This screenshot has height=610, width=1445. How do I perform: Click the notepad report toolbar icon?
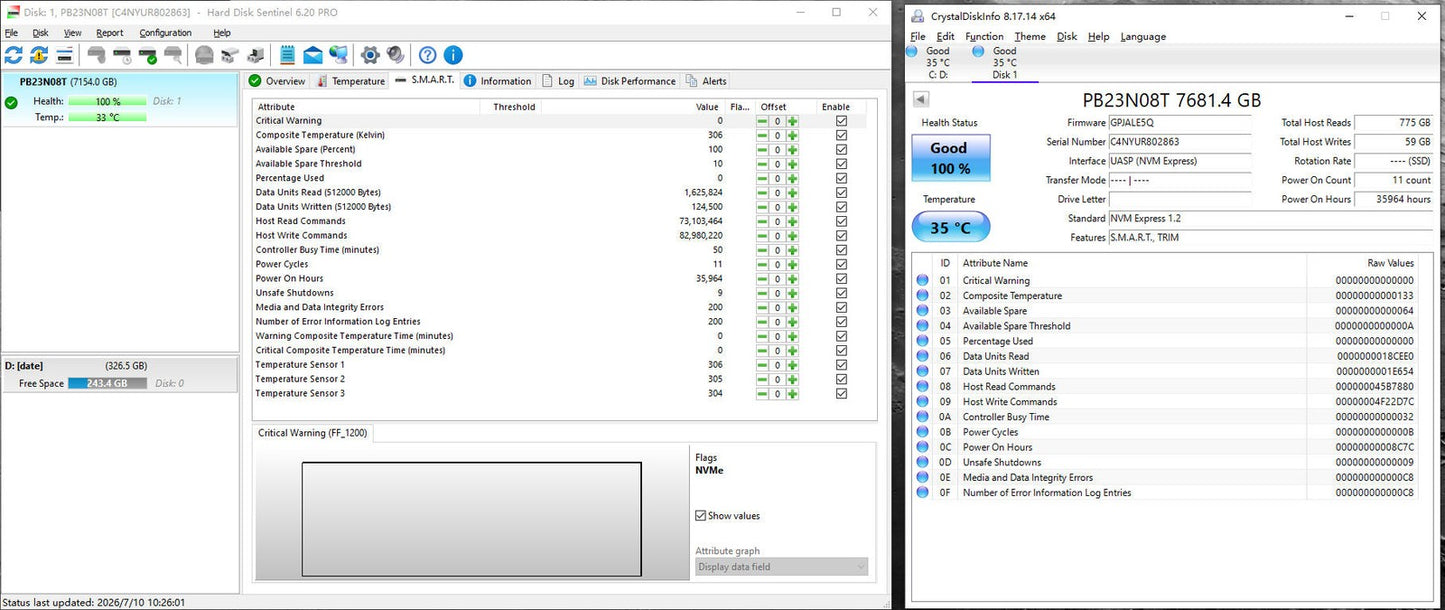287,55
